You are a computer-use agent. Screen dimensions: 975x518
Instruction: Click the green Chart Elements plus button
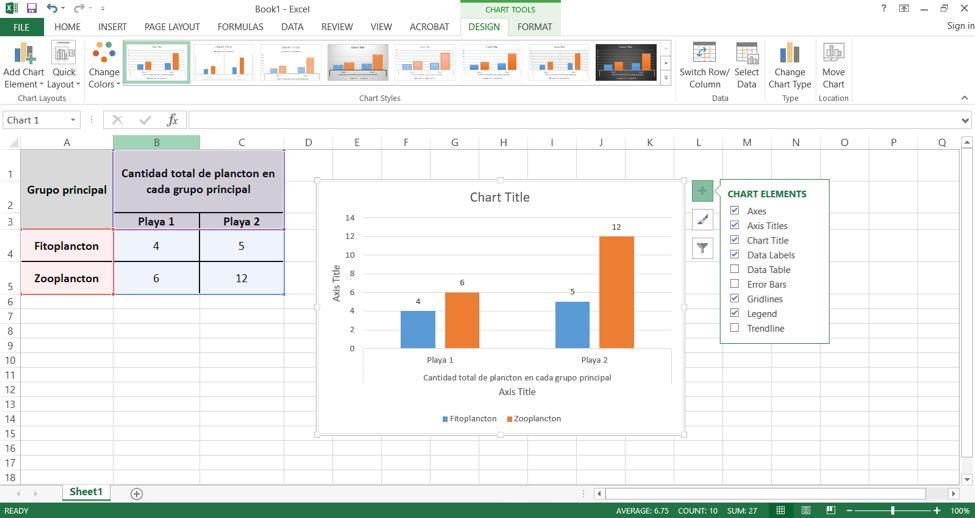[x=702, y=191]
